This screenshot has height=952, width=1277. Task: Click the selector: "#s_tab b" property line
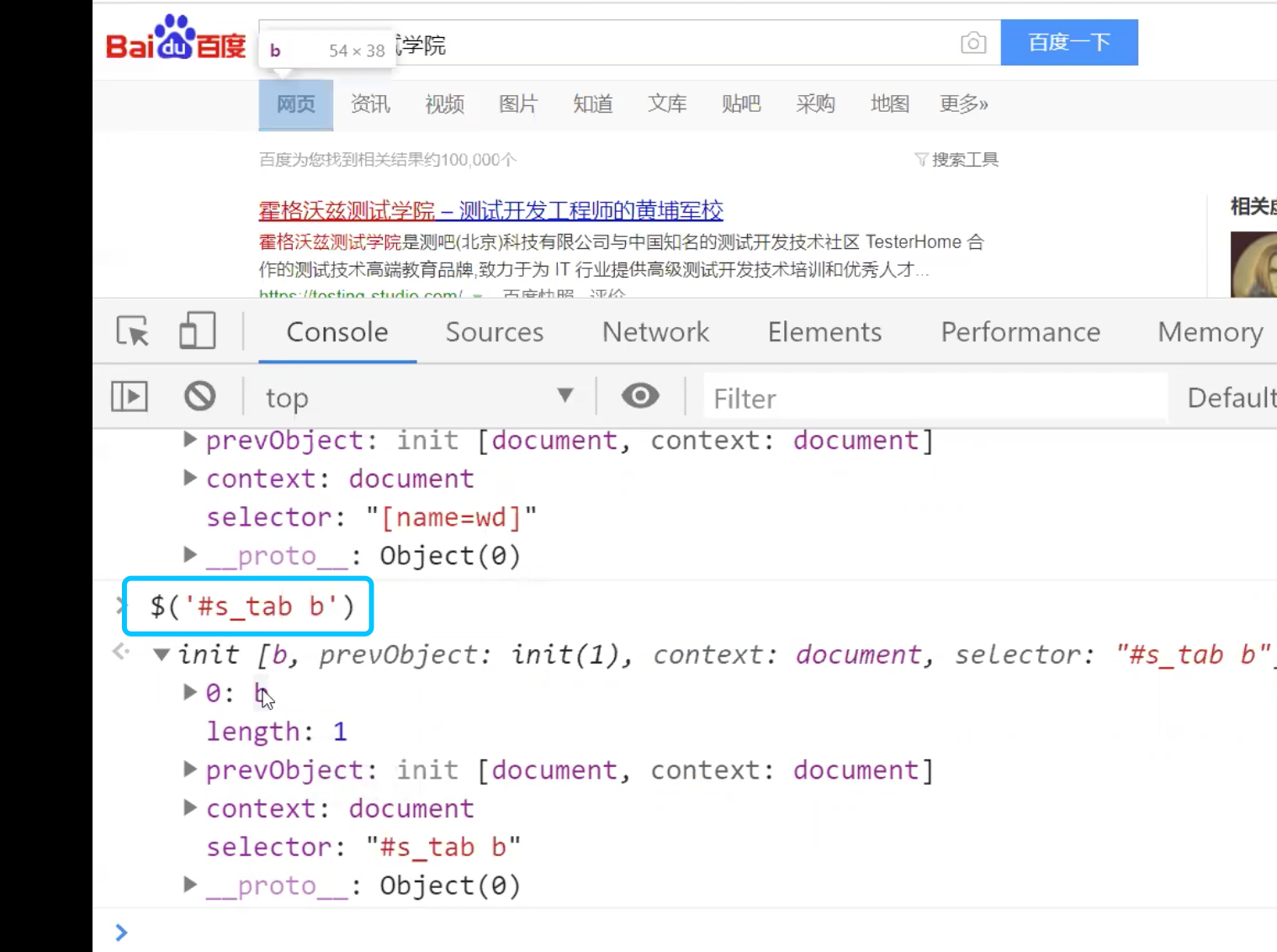[363, 846]
